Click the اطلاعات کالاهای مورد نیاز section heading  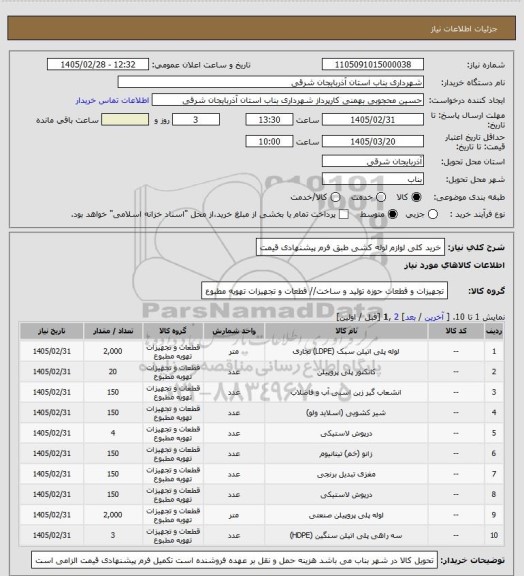[455, 265]
